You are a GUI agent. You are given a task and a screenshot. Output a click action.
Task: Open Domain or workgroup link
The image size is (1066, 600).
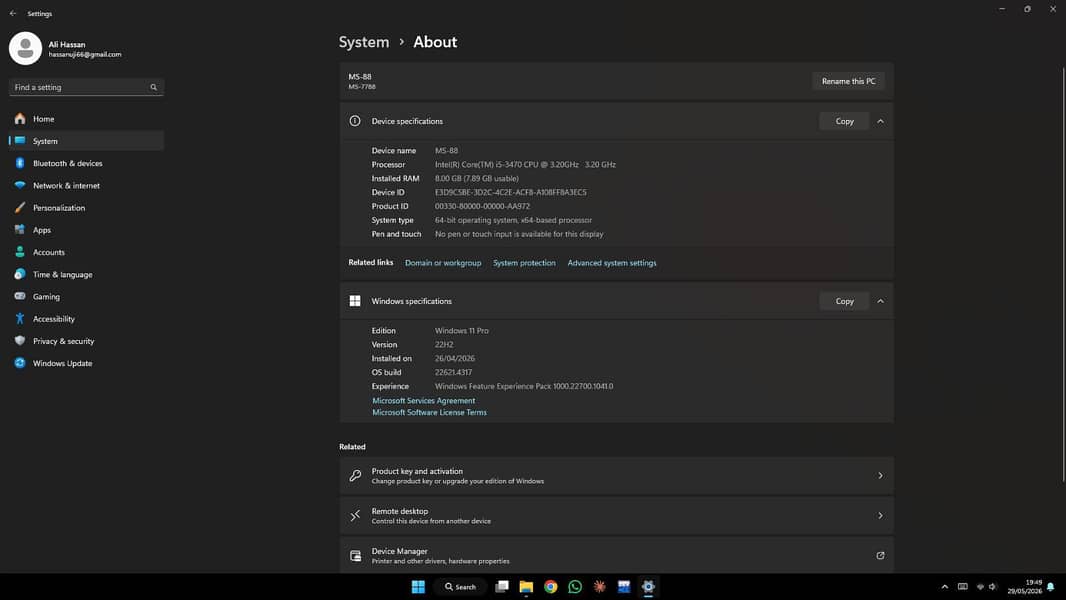pyautogui.click(x=443, y=263)
